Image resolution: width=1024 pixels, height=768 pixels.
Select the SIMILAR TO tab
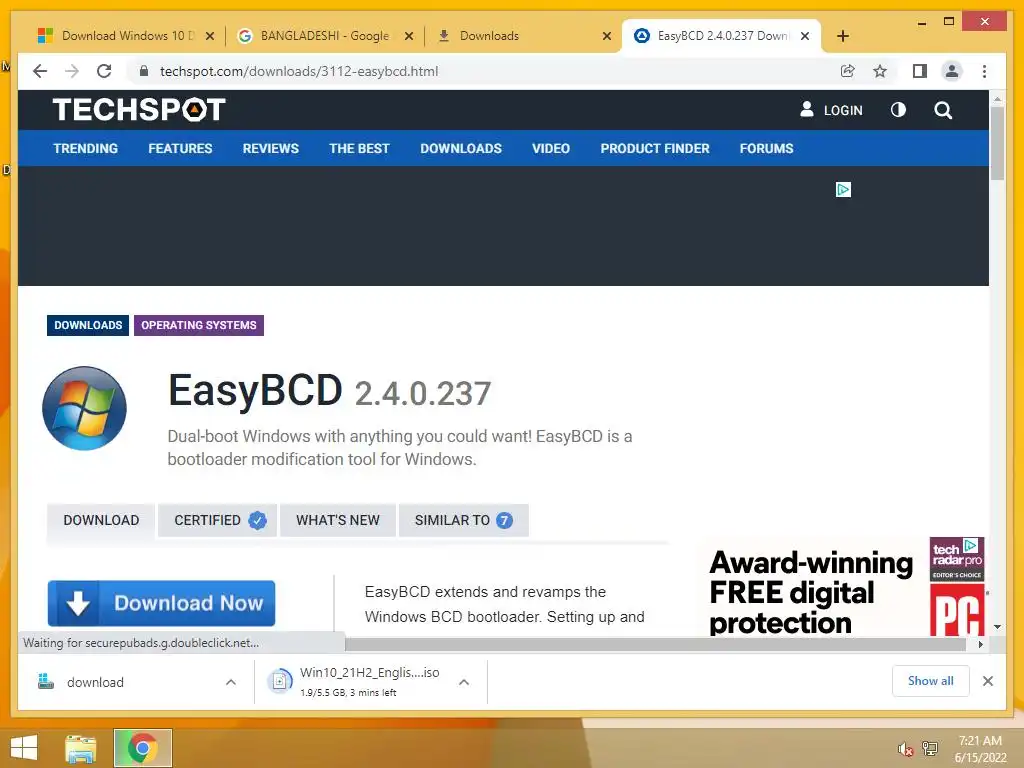[x=463, y=520]
